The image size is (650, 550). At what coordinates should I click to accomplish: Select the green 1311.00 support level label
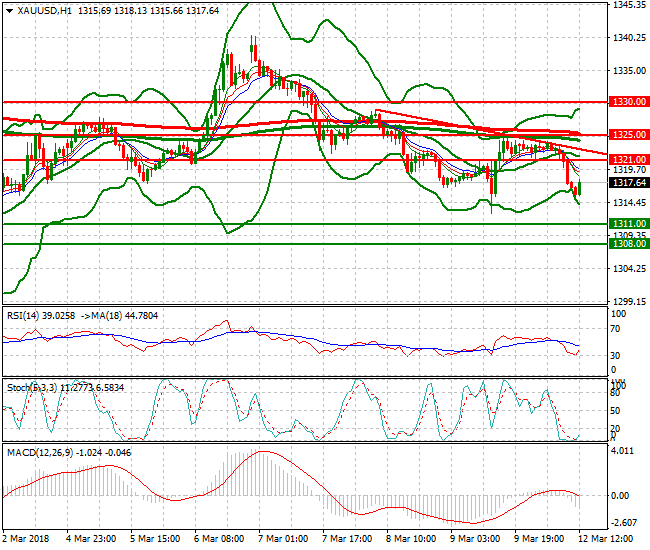tap(628, 223)
